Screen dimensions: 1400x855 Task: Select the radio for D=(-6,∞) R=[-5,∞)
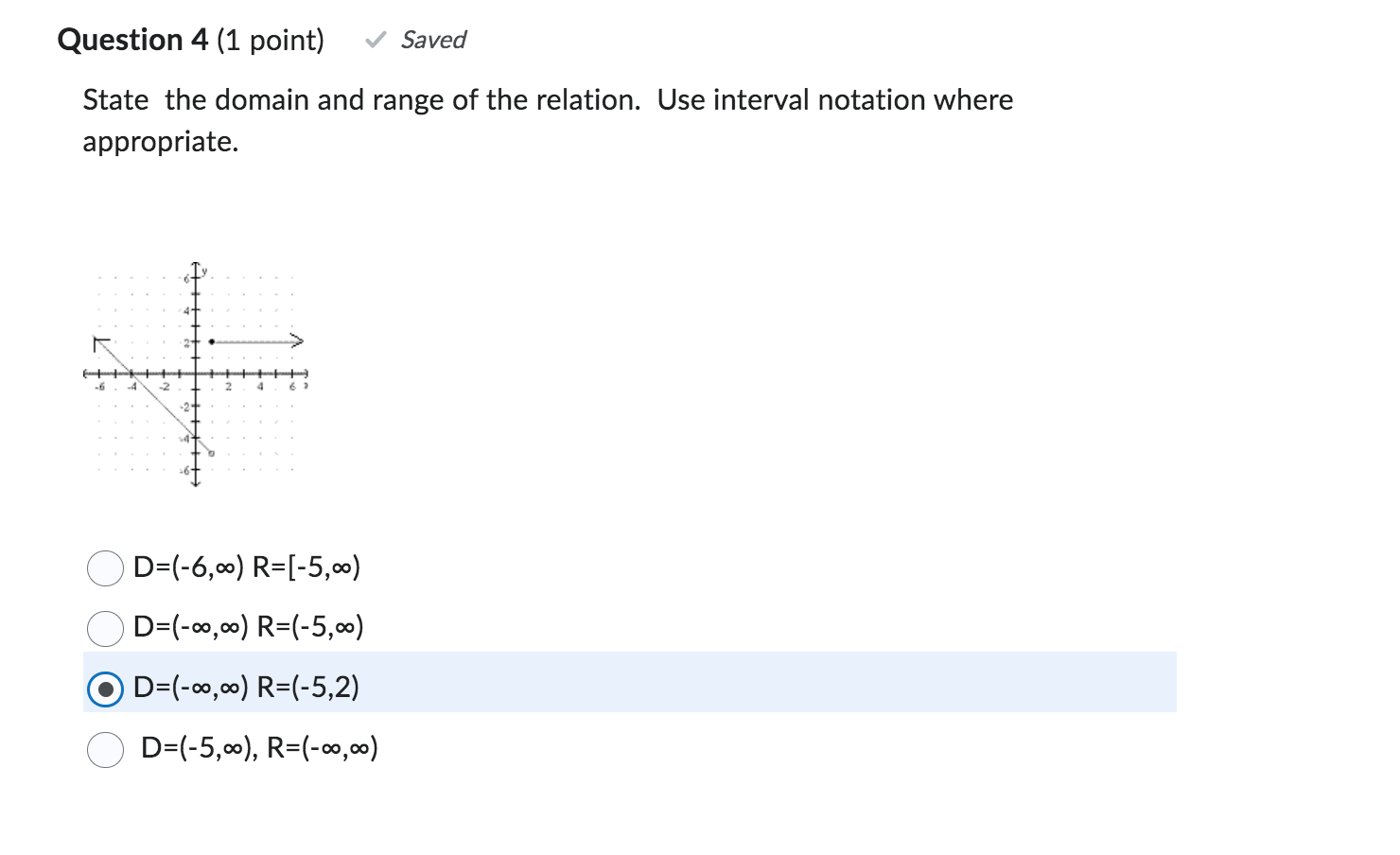click(105, 568)
